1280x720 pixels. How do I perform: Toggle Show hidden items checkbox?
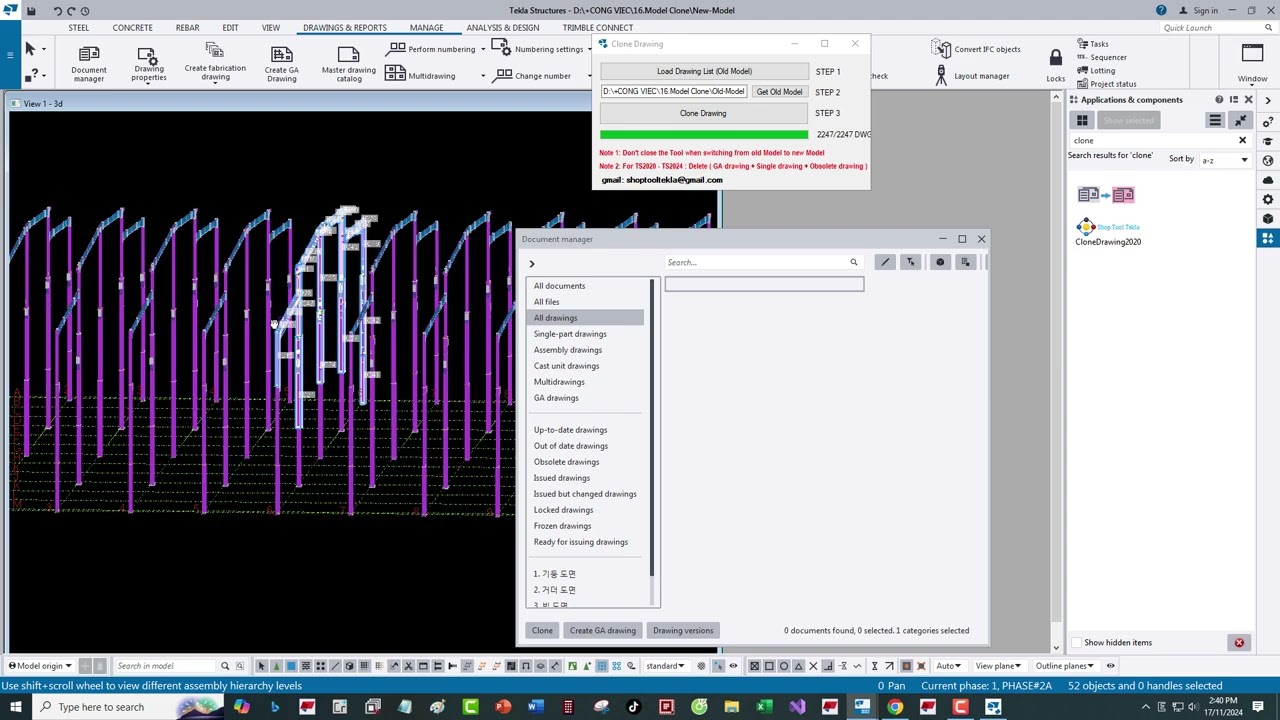point(1076,643)
